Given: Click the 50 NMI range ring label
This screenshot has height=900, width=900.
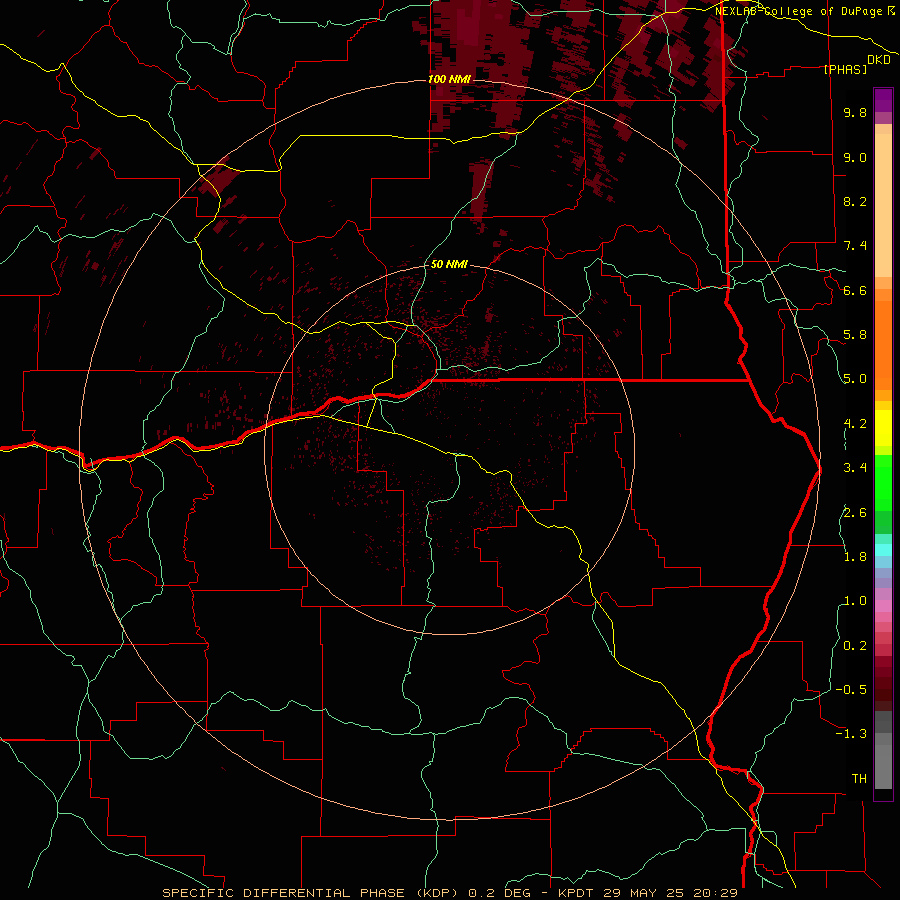Looking at the screenshot, I should (x=449, y=265).
